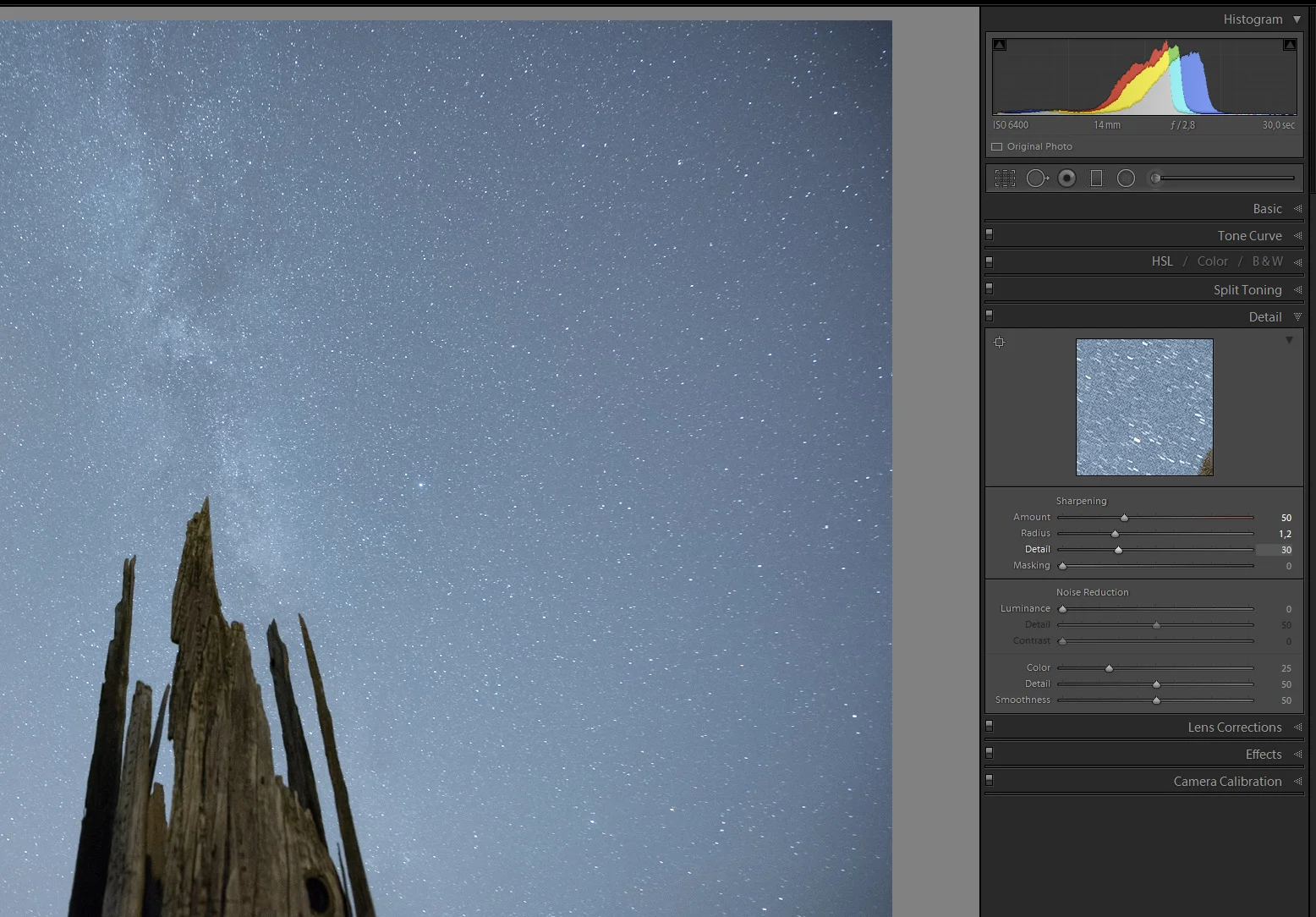The image size is (1316, 917).
Task: Enable the Original Photo checkbox
Action: pyautogui.click(x=996, y=146)
